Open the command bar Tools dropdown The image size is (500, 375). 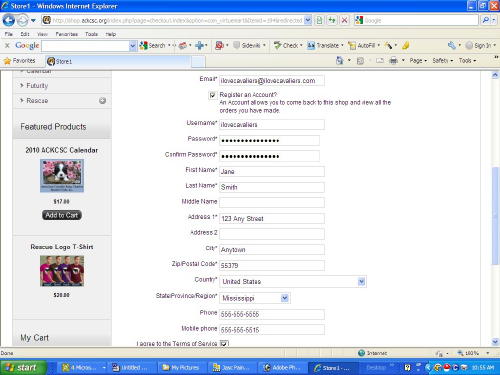click(467, 61)
